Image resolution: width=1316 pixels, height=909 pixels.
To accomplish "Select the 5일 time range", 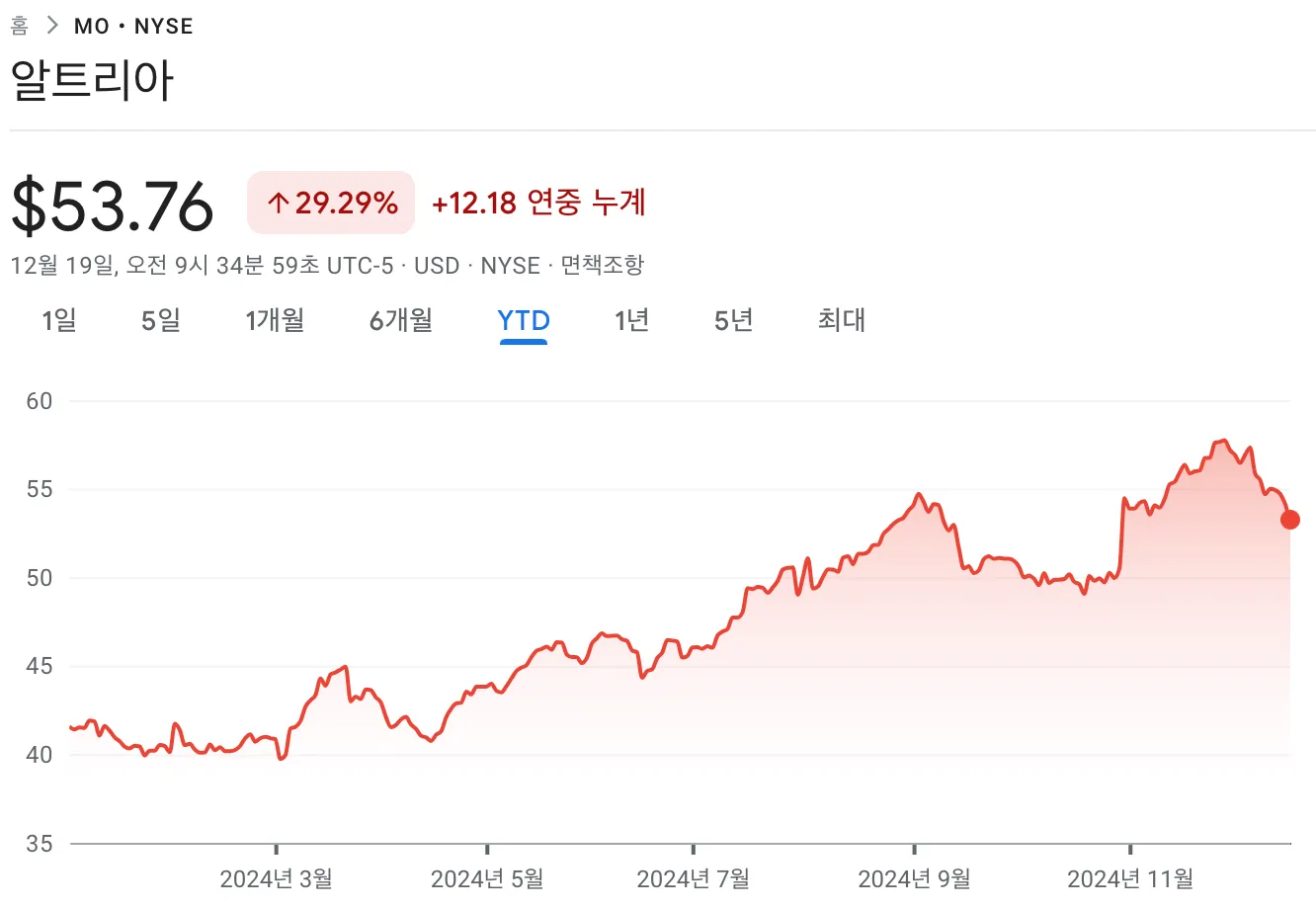I will tap(158, 320).
